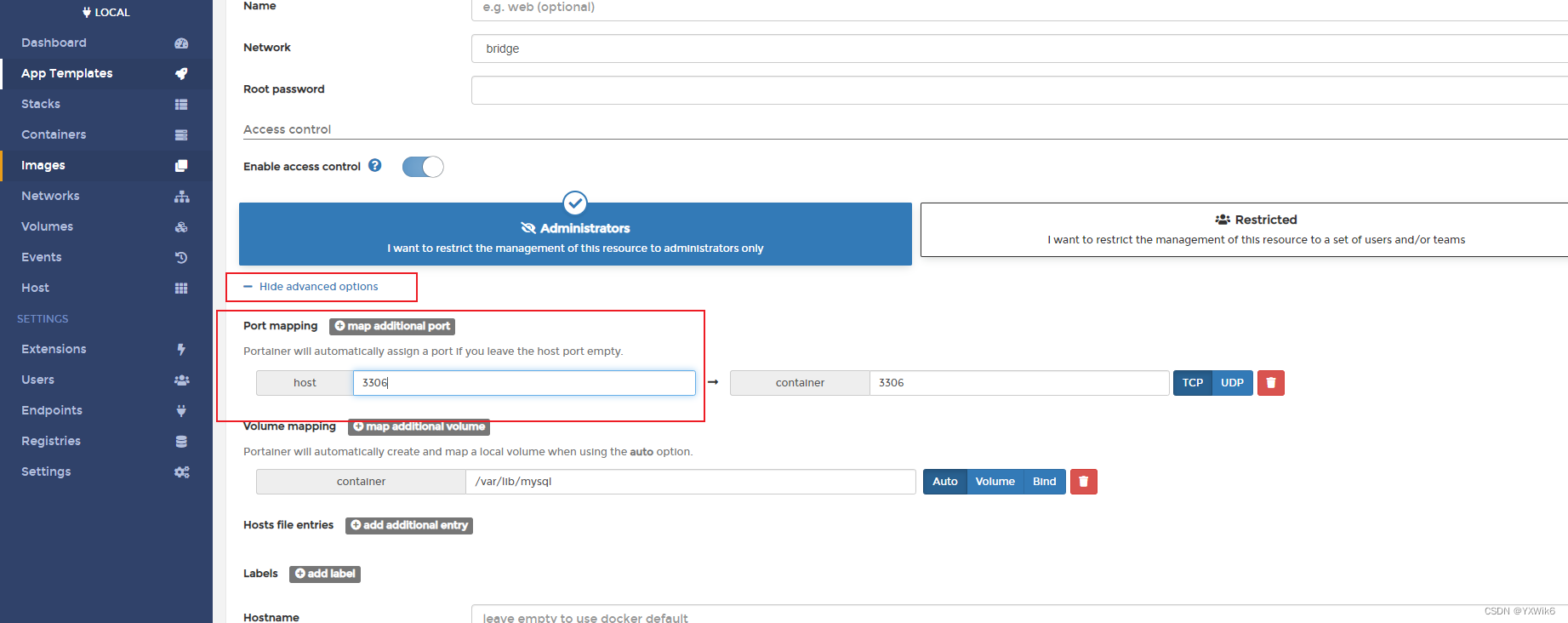Delete the port mapping with trash icon
The image size is (1568, 623).
[x=1271, y=383]
